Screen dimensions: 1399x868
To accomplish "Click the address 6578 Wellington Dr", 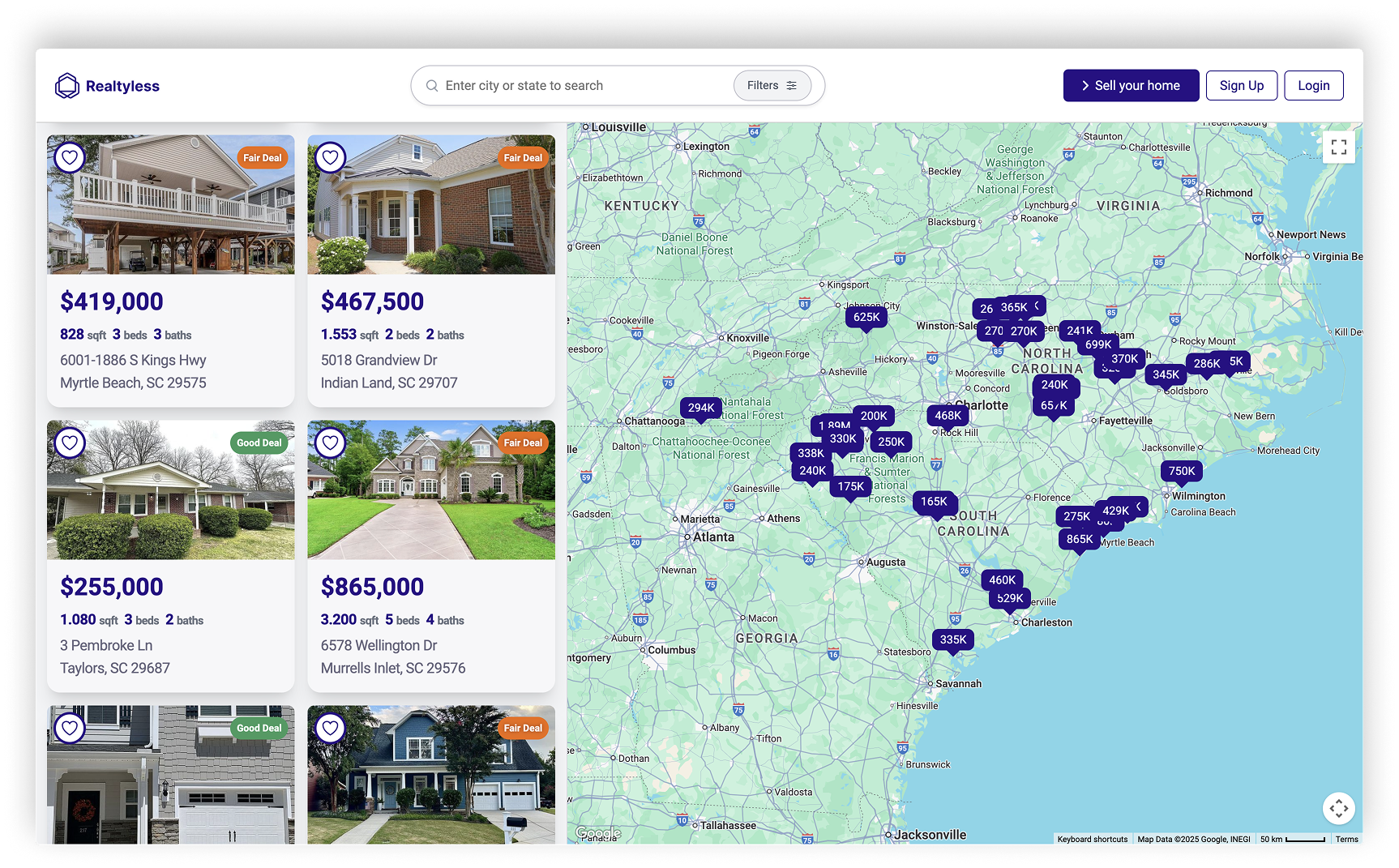I will tap(379, 646).
